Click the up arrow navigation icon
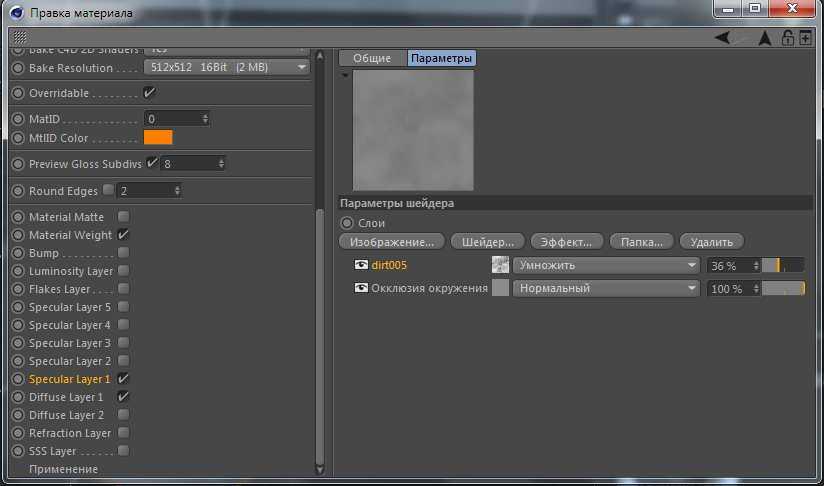The height and width of the screenshot is (486, 824). click(x=765, y=38)
